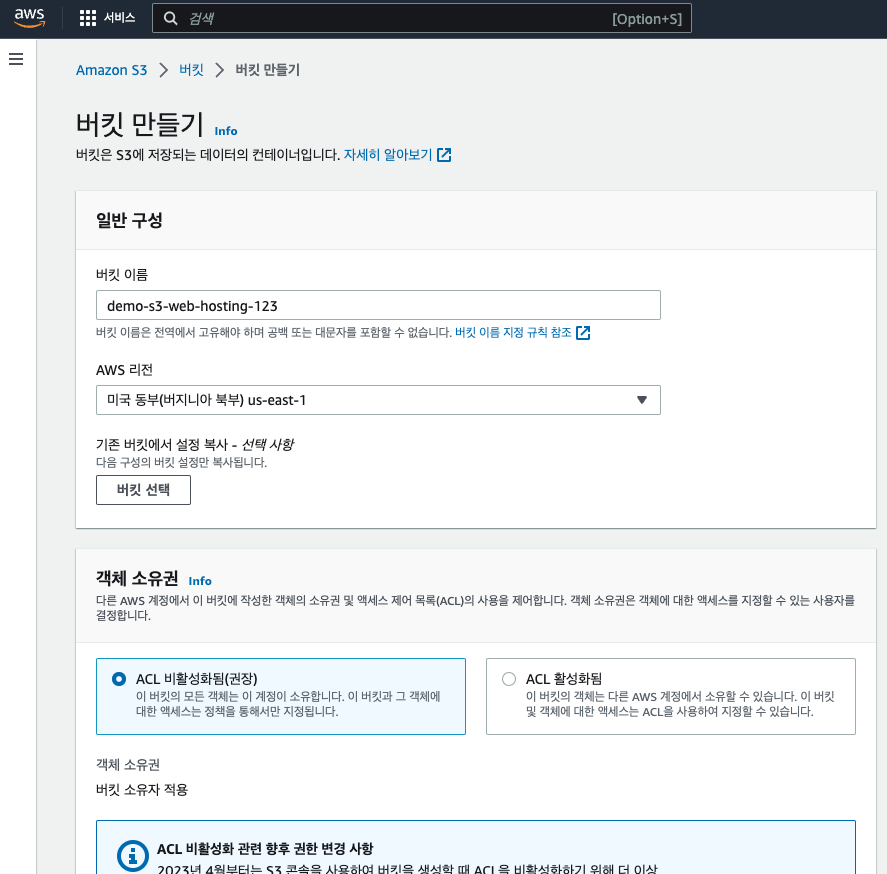Click the bucket name input field
The height and width of the screenshot is (874, 887).
(x=378, y=305)
